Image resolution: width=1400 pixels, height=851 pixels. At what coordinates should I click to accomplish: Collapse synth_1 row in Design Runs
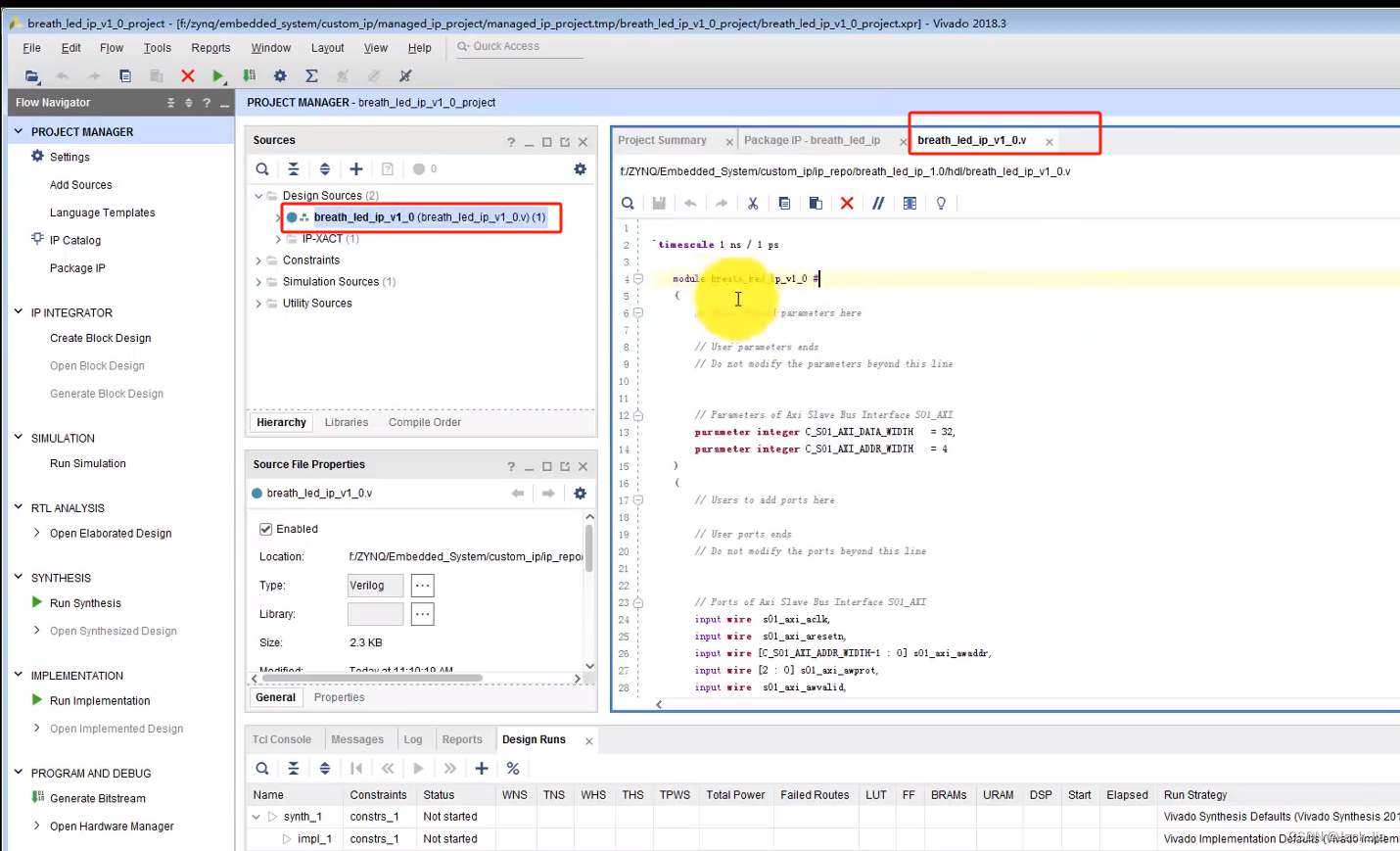(257, 817)
